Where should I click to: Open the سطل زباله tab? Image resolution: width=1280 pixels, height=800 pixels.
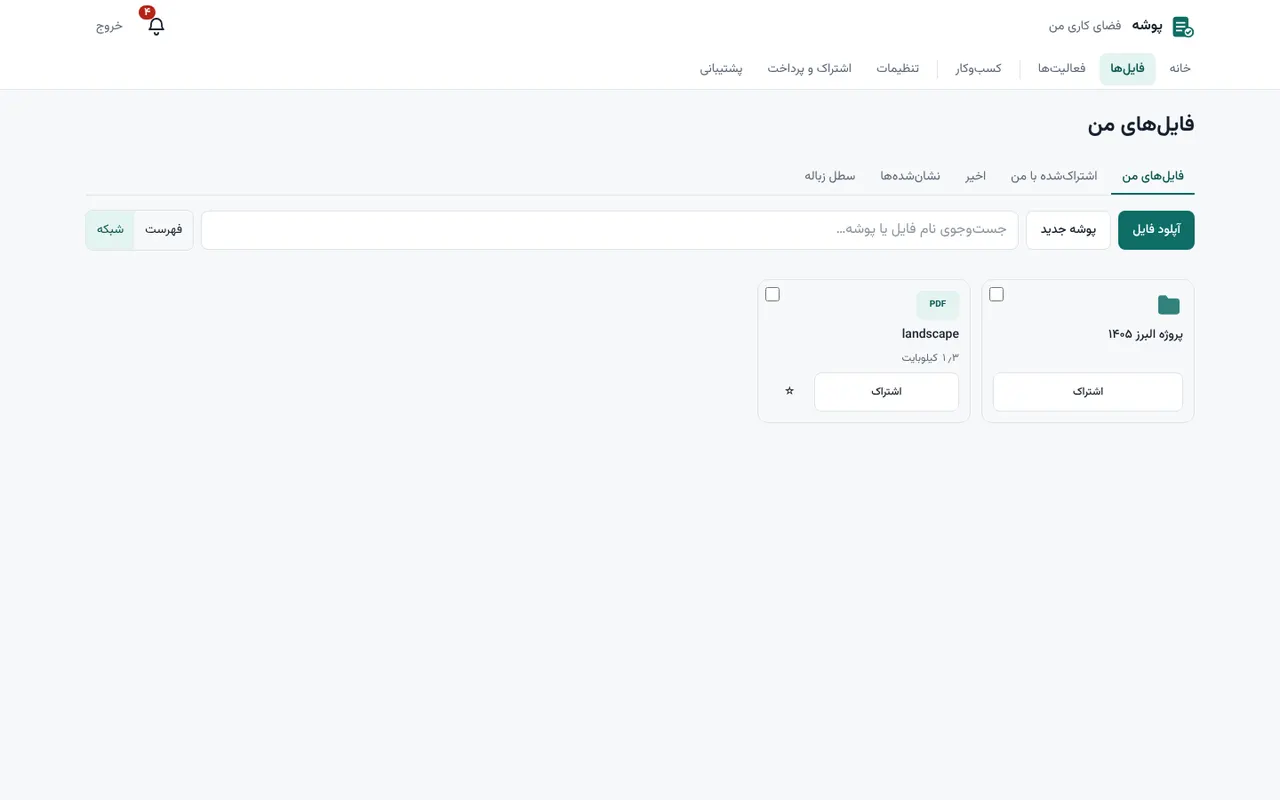point(830,176)
